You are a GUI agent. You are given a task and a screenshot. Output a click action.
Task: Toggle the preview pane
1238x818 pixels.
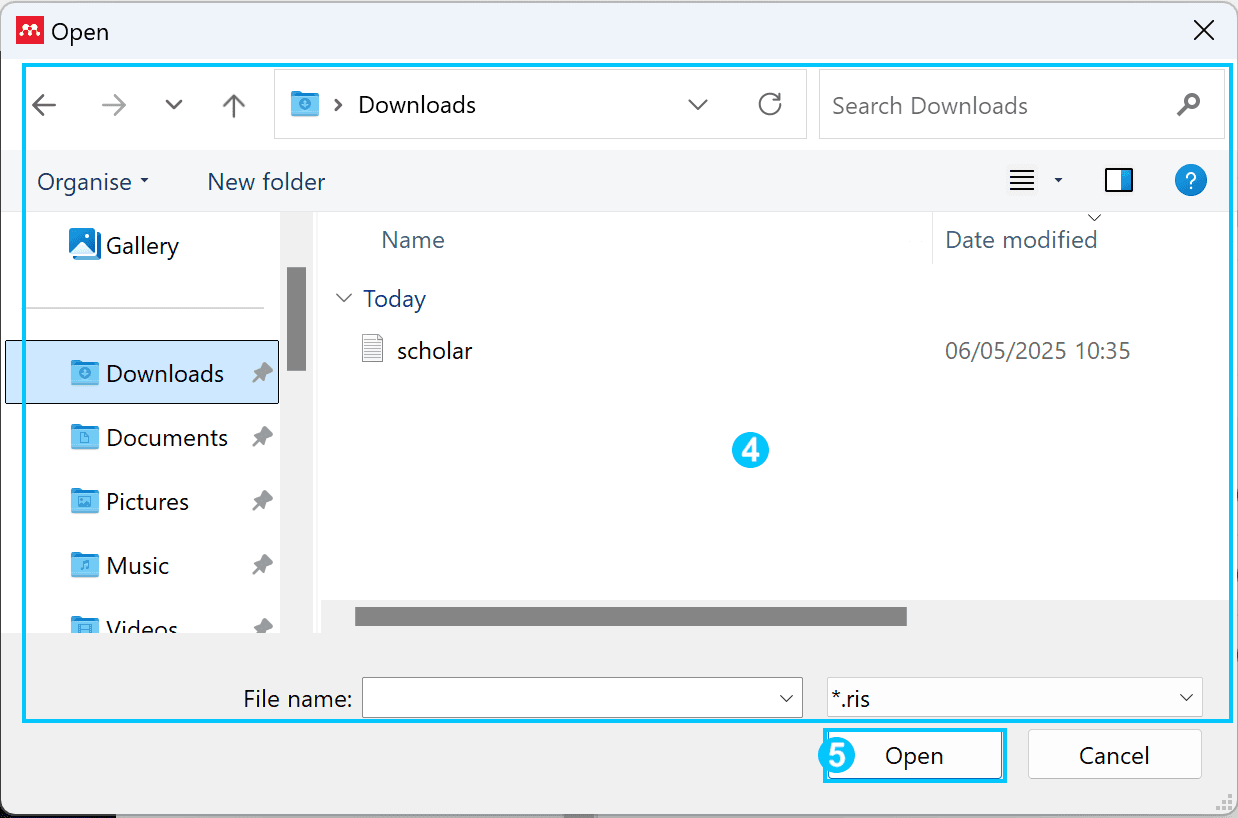1118,181
